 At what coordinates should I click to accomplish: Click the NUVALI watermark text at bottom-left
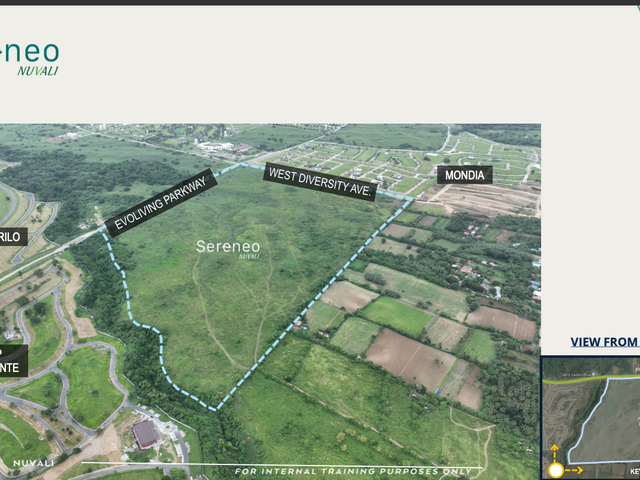tap(33, 463)
